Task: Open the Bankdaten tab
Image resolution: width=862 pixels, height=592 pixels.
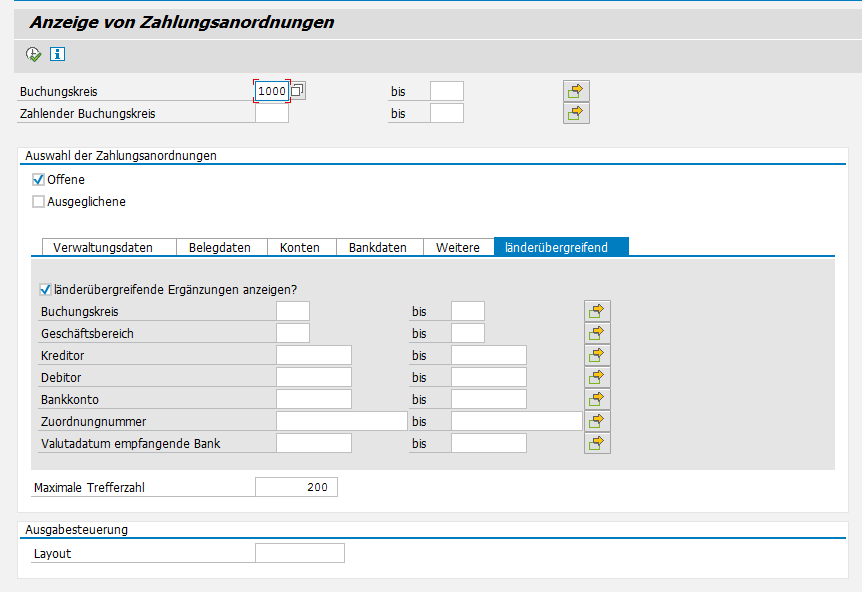Action: point(378,247)
